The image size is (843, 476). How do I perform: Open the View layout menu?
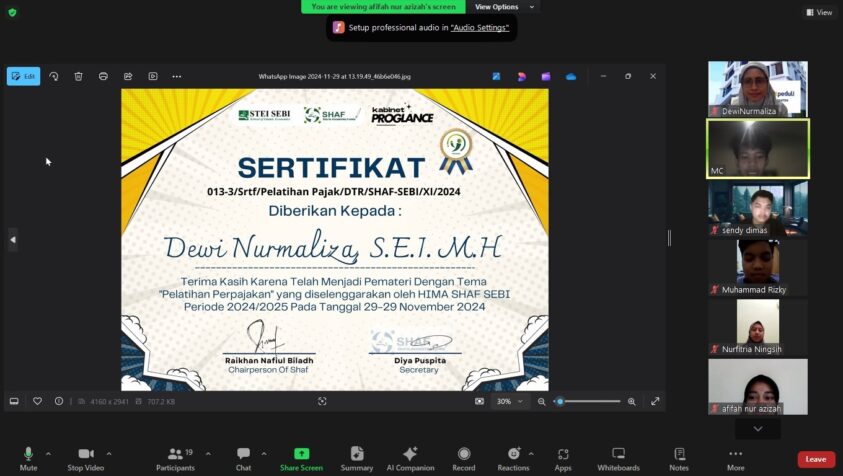[819, 12]
